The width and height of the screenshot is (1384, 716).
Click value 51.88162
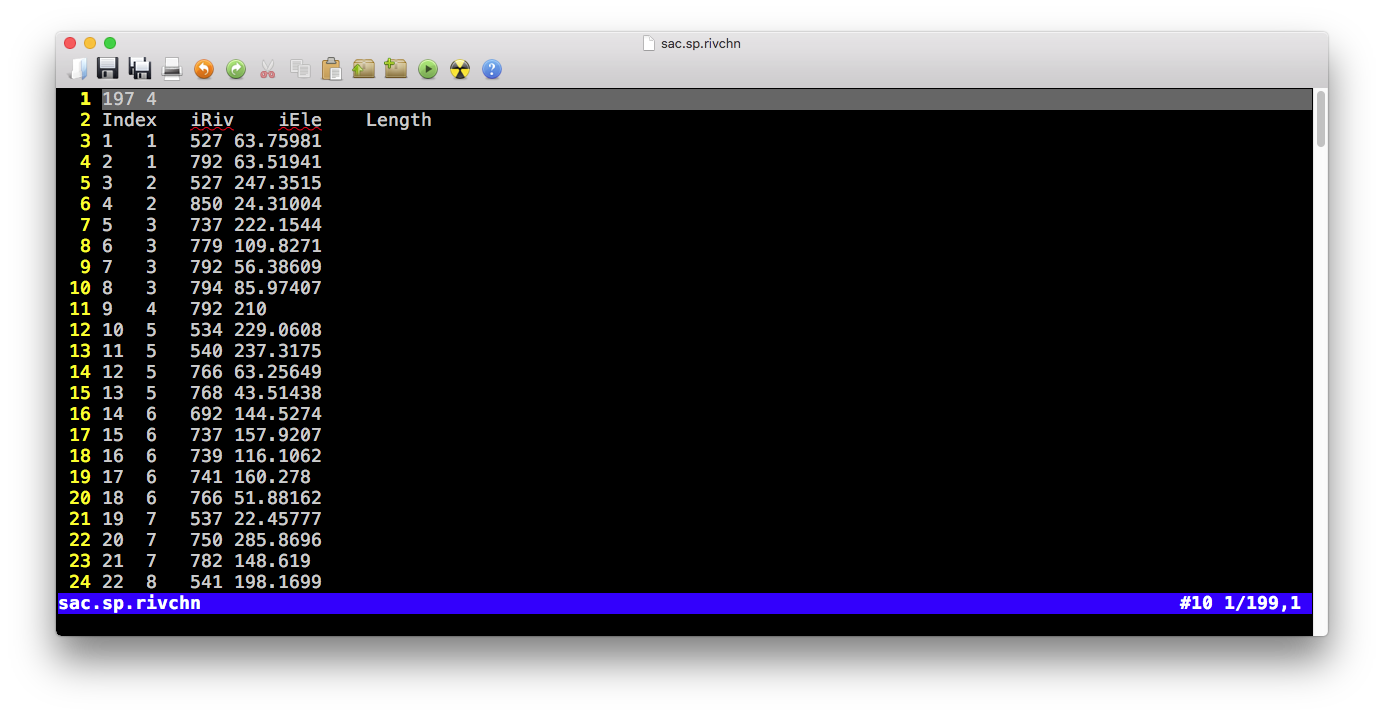[278, 498]
